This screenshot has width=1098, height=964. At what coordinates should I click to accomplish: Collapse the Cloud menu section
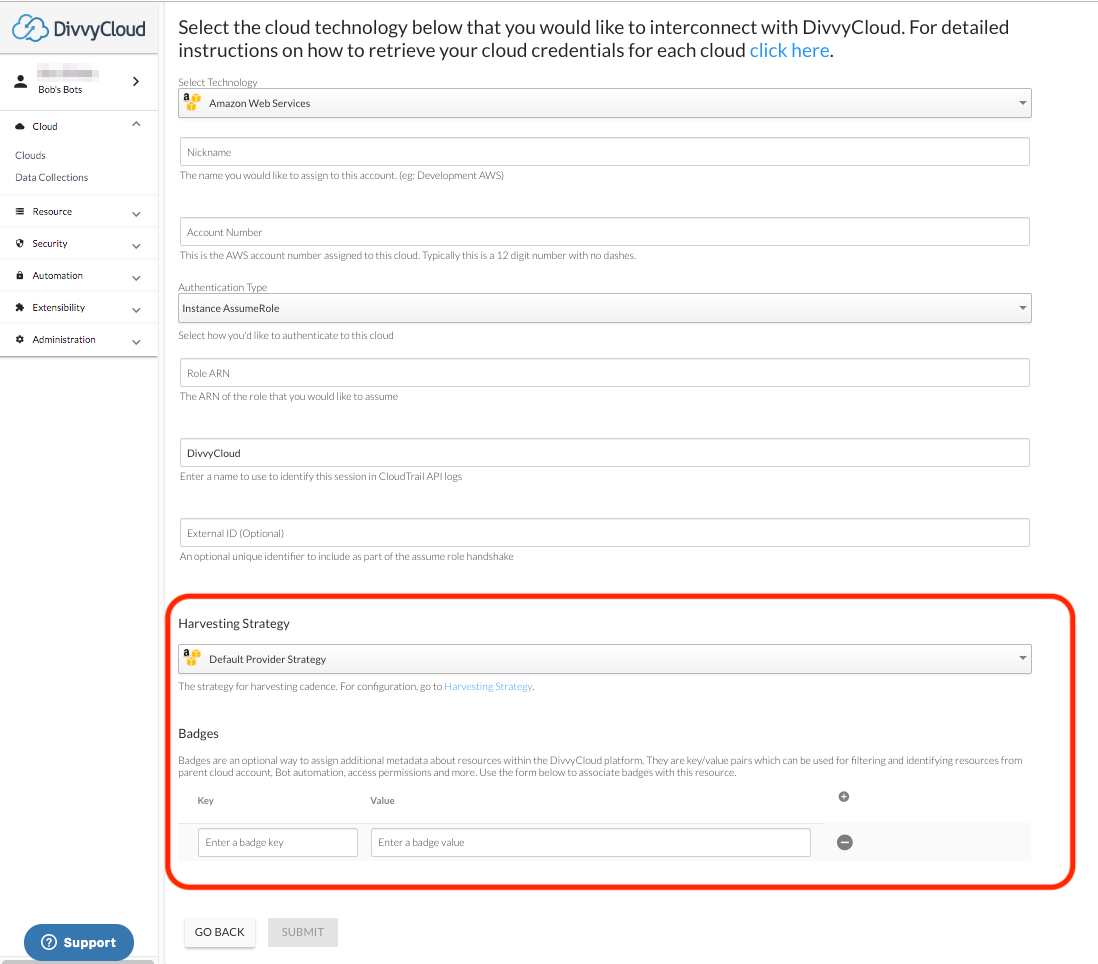(136, 125)
